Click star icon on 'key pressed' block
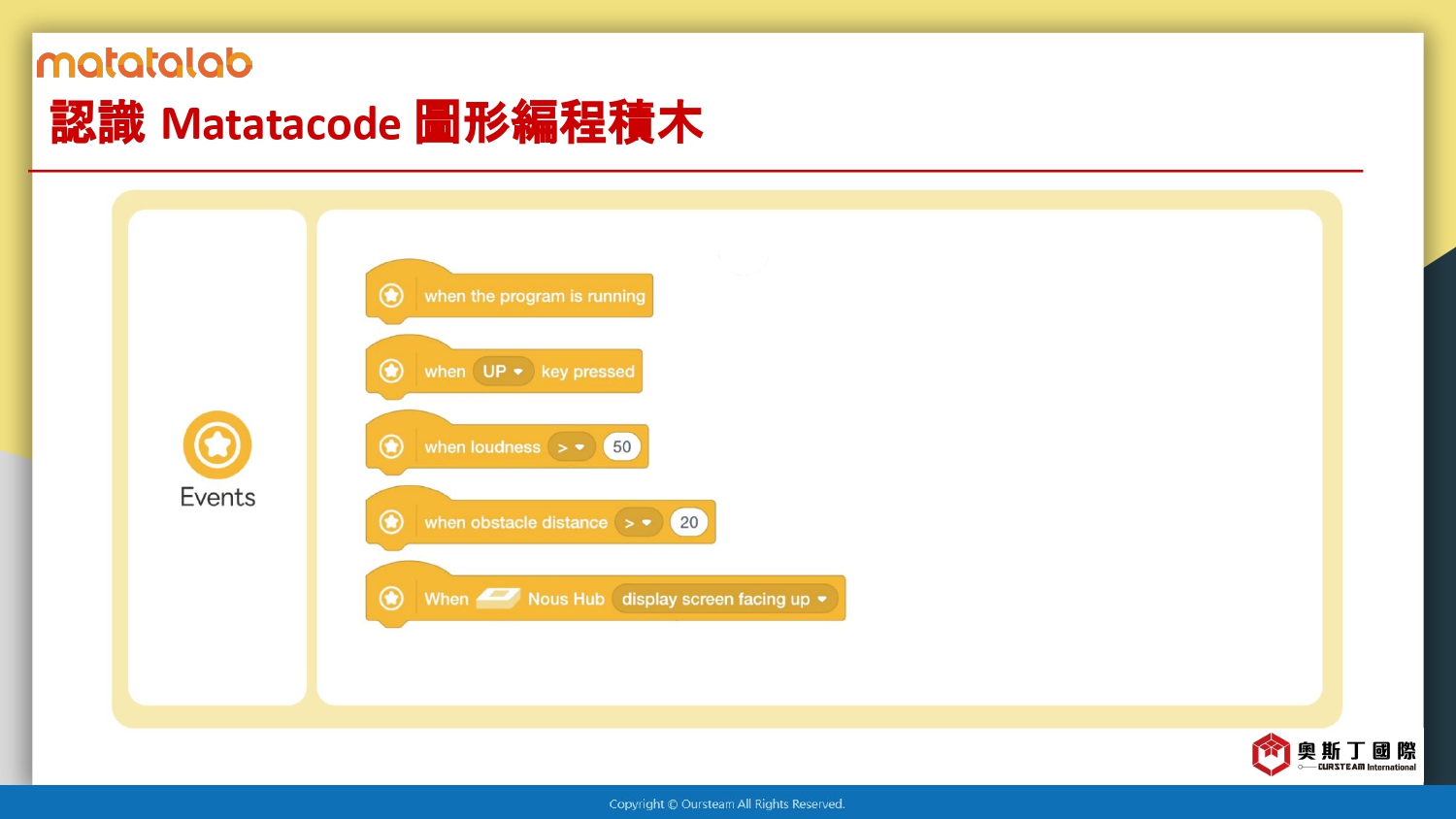This screenshot has width=1456, height=819. click(x=391, y=371)
